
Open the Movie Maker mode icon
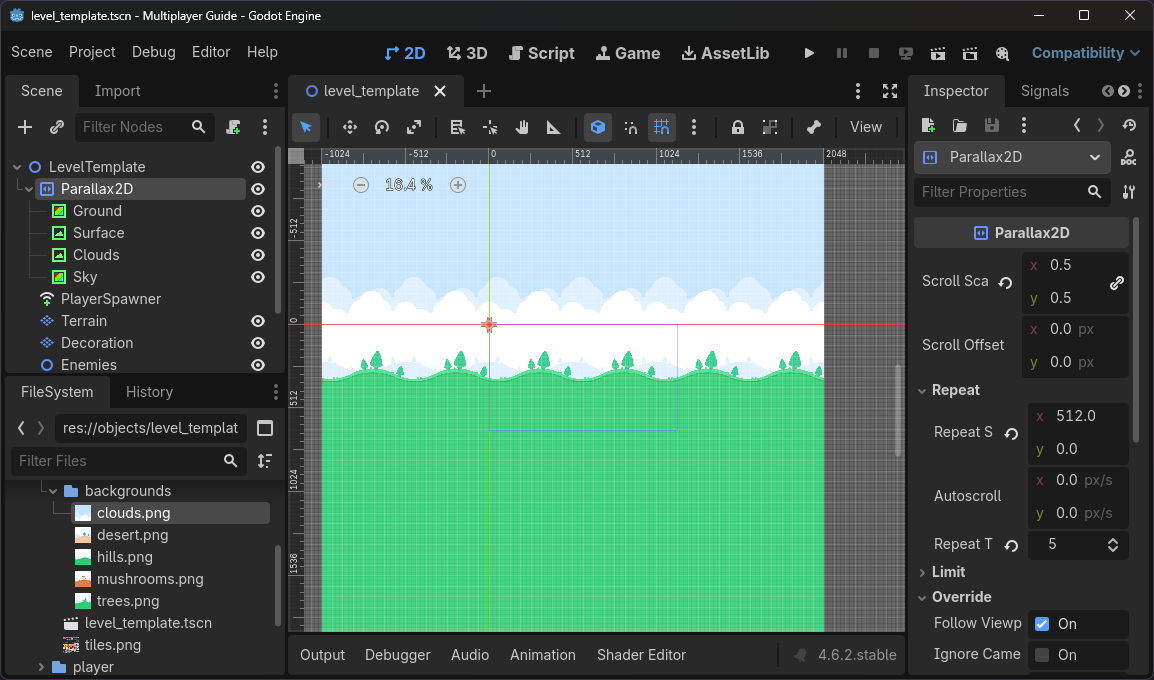coord(1002,53)
